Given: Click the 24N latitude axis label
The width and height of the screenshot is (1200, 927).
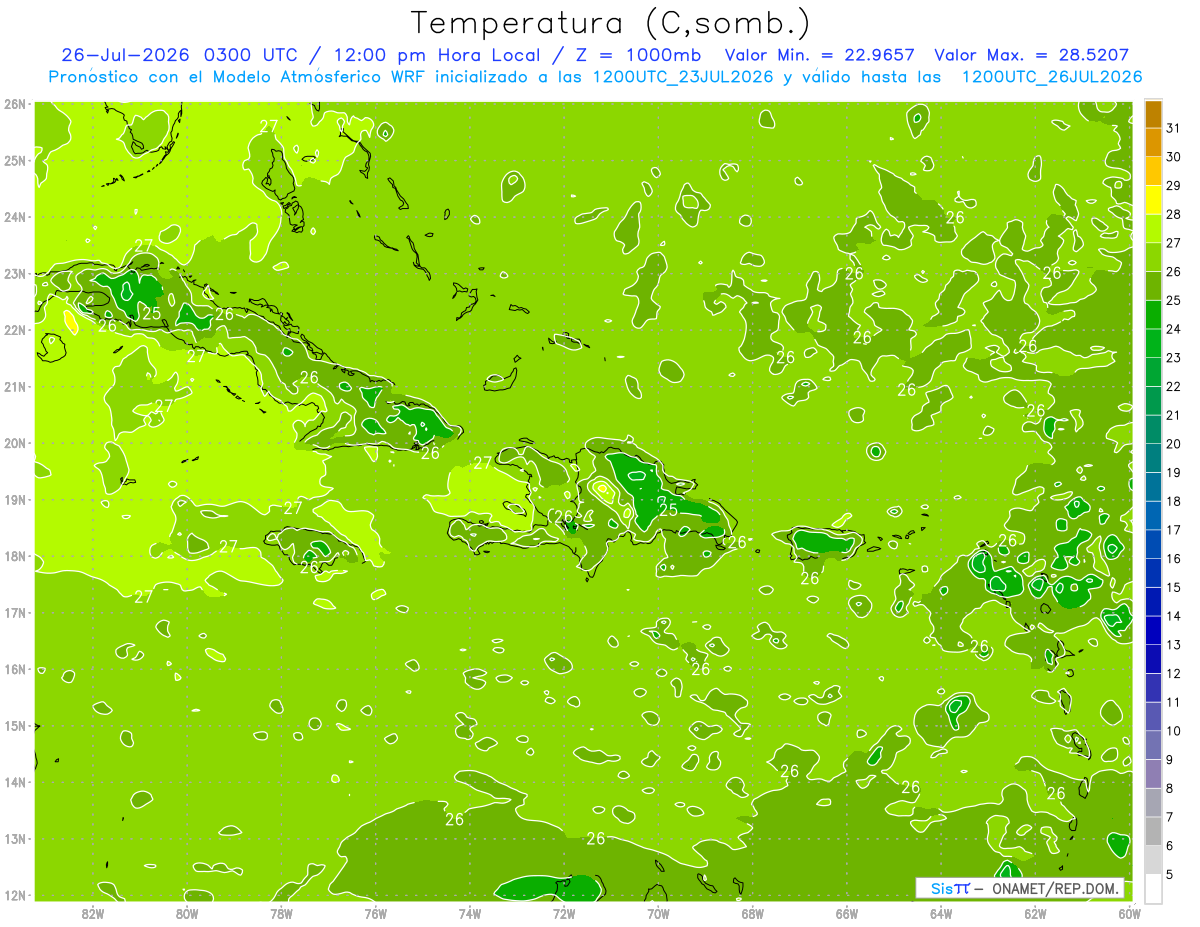Looking at the screenshot, I should (x=15, y=217).
